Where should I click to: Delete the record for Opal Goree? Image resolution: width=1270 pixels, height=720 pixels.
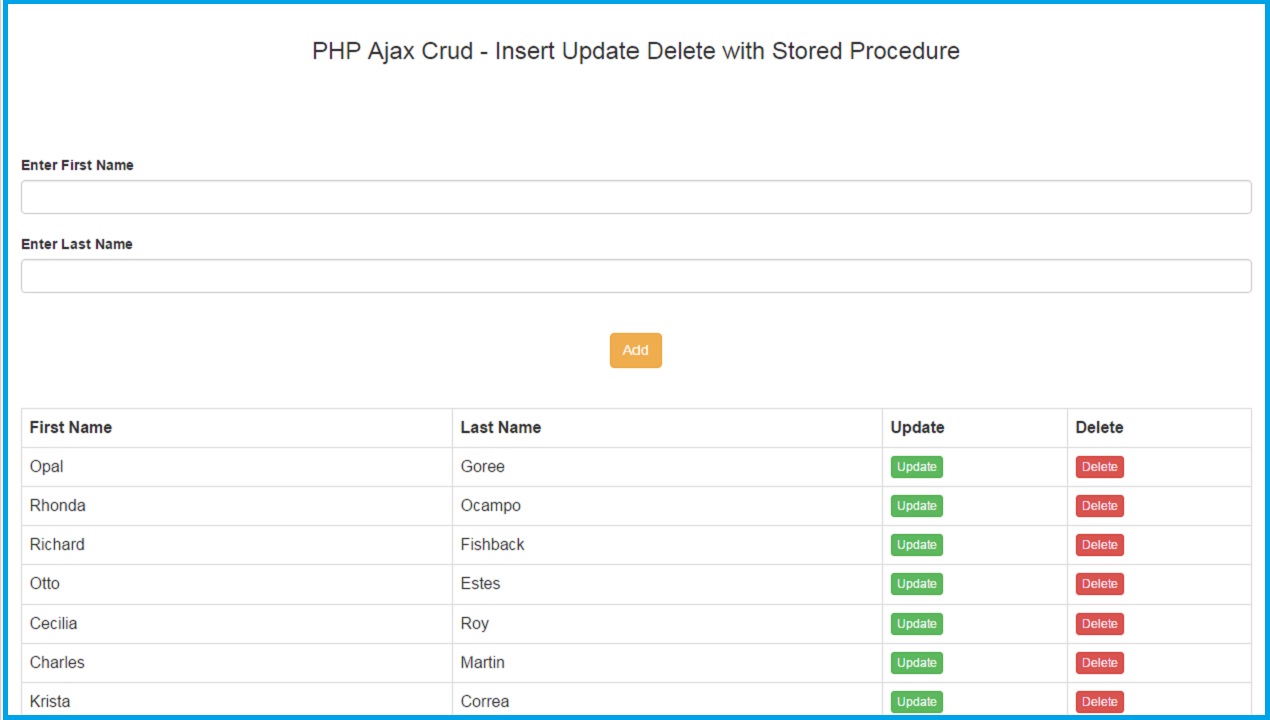[1099, 466]
